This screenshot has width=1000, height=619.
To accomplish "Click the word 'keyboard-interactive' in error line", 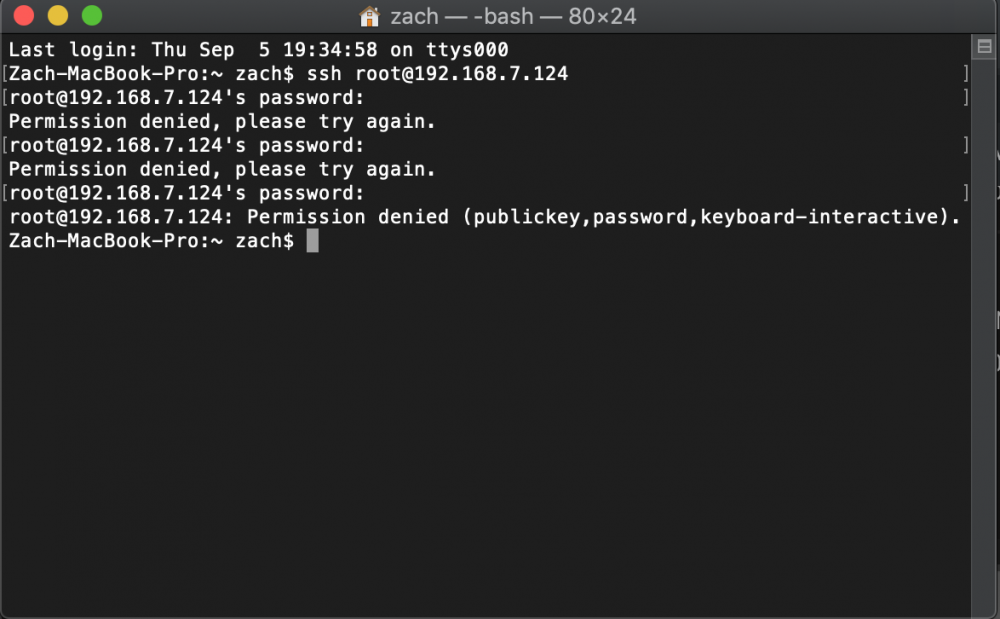I will [820, 217].
